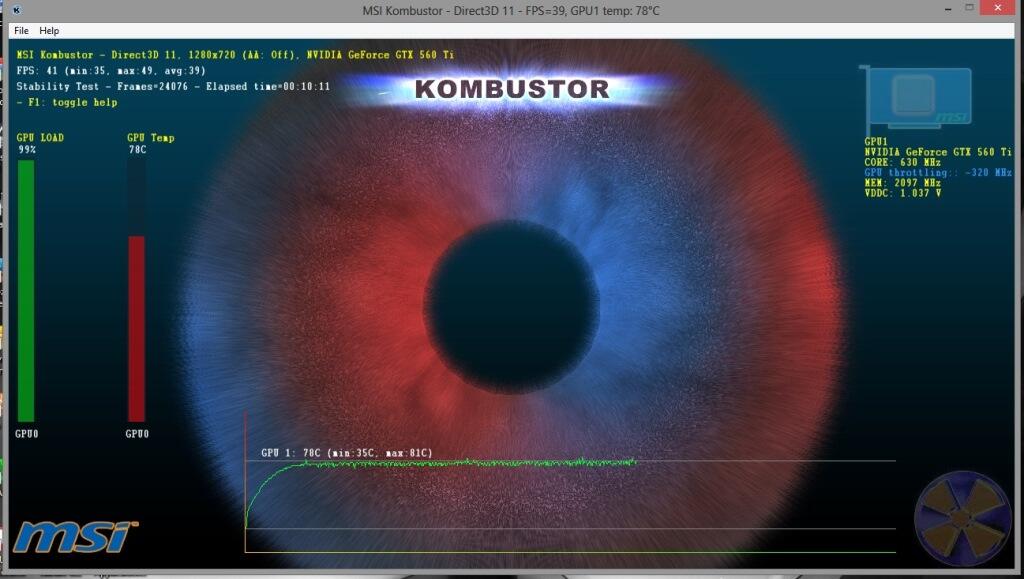The image size is (1024, 579).
Task: Click the 'GPU Temp' label
Action: (x=151, y=138)
